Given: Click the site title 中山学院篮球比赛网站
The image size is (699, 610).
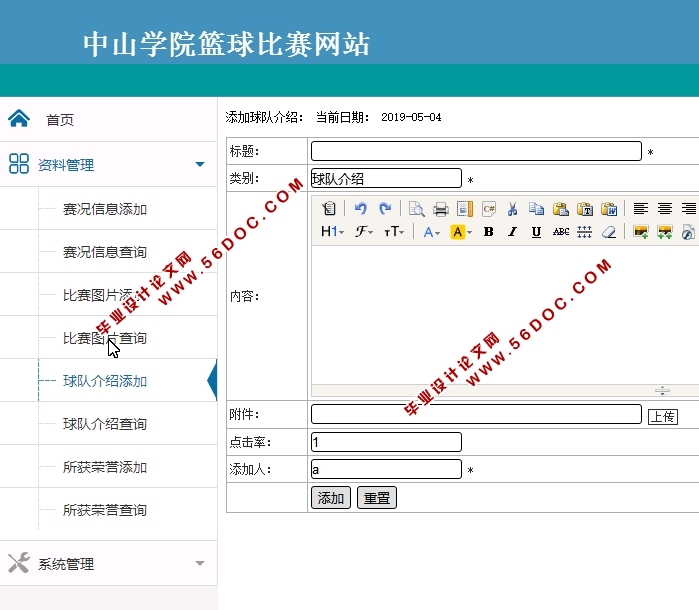Looking at the screenshot, I should coord(226,44).
